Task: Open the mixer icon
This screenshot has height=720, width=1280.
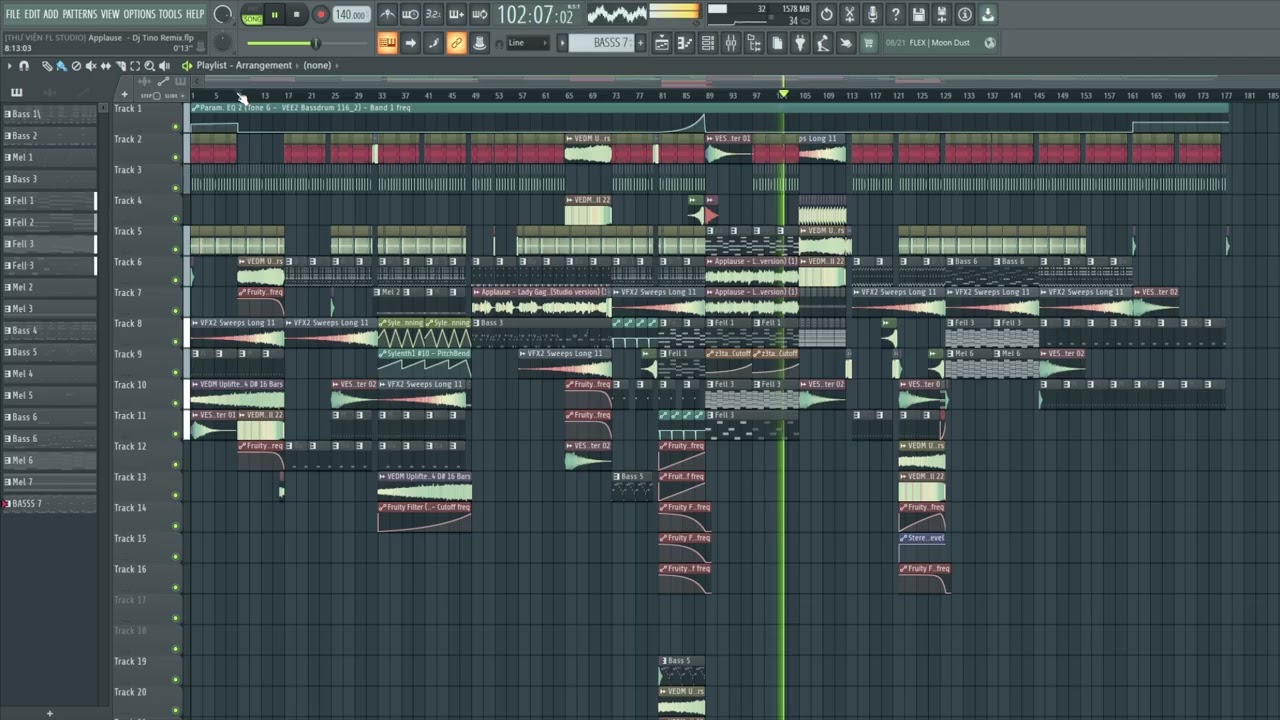Action: point(731,43)
